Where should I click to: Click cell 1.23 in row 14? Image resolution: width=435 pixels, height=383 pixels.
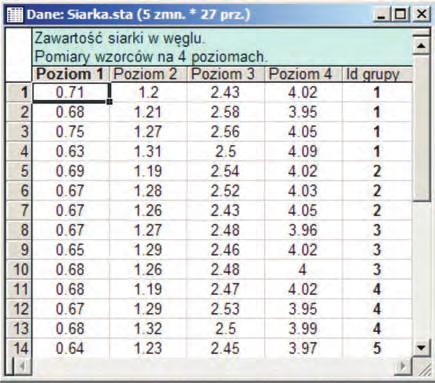pos(148,348)
